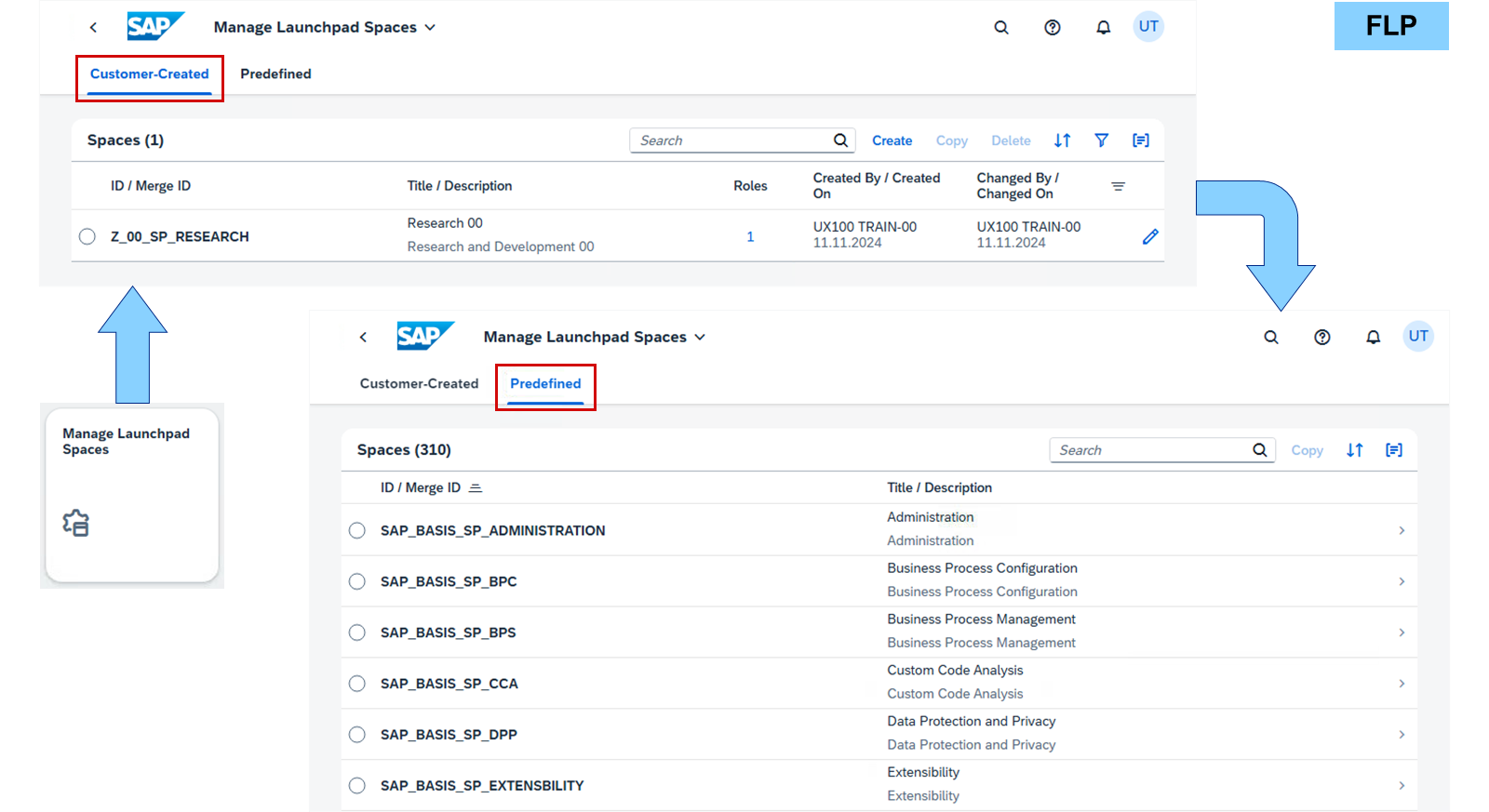Select radio button for SAP_BASIS_SP_ADMINISTRATION
This screenshot has height=812, width=1489.
(357, 530)
